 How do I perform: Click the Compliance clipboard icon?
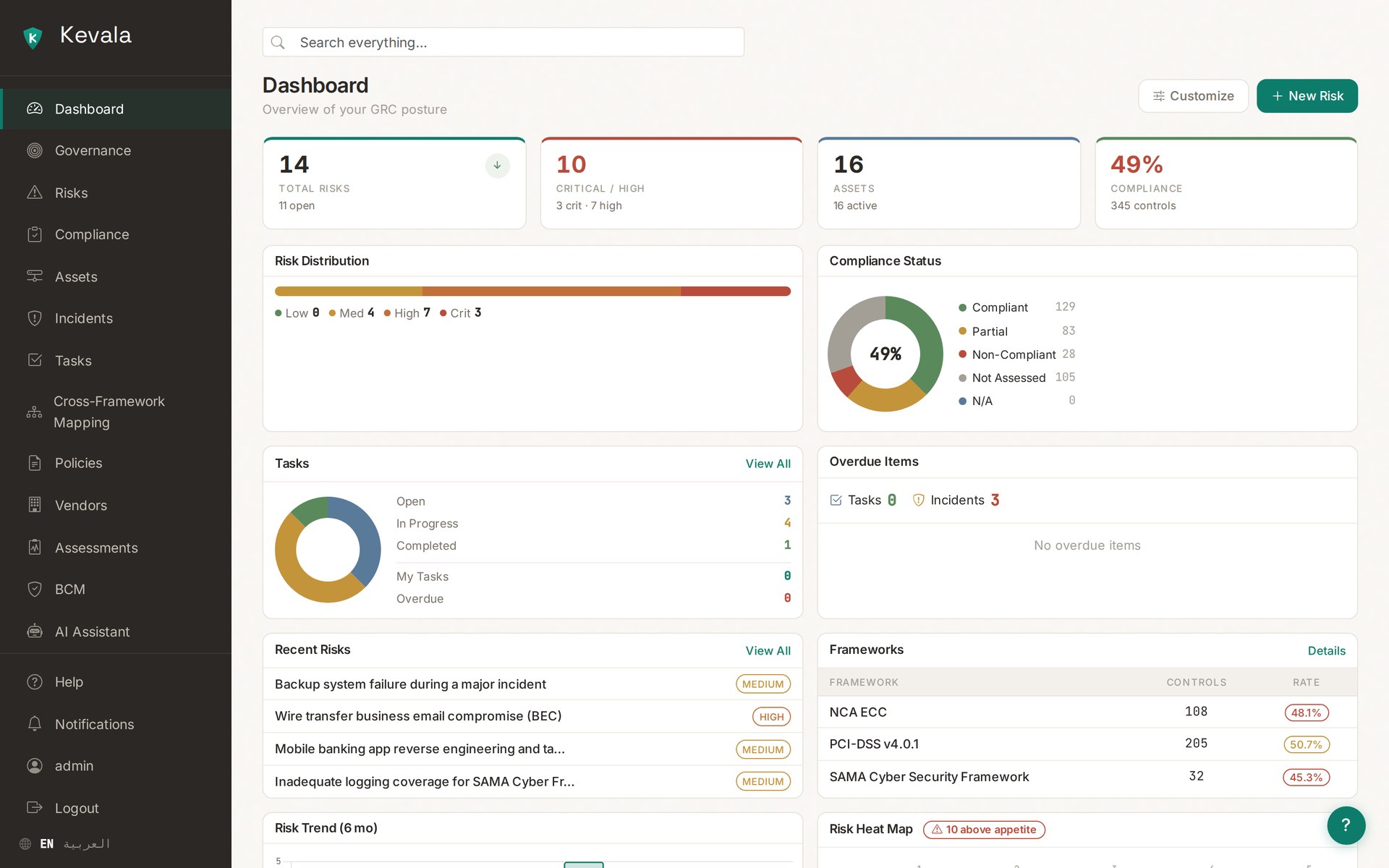35,234
